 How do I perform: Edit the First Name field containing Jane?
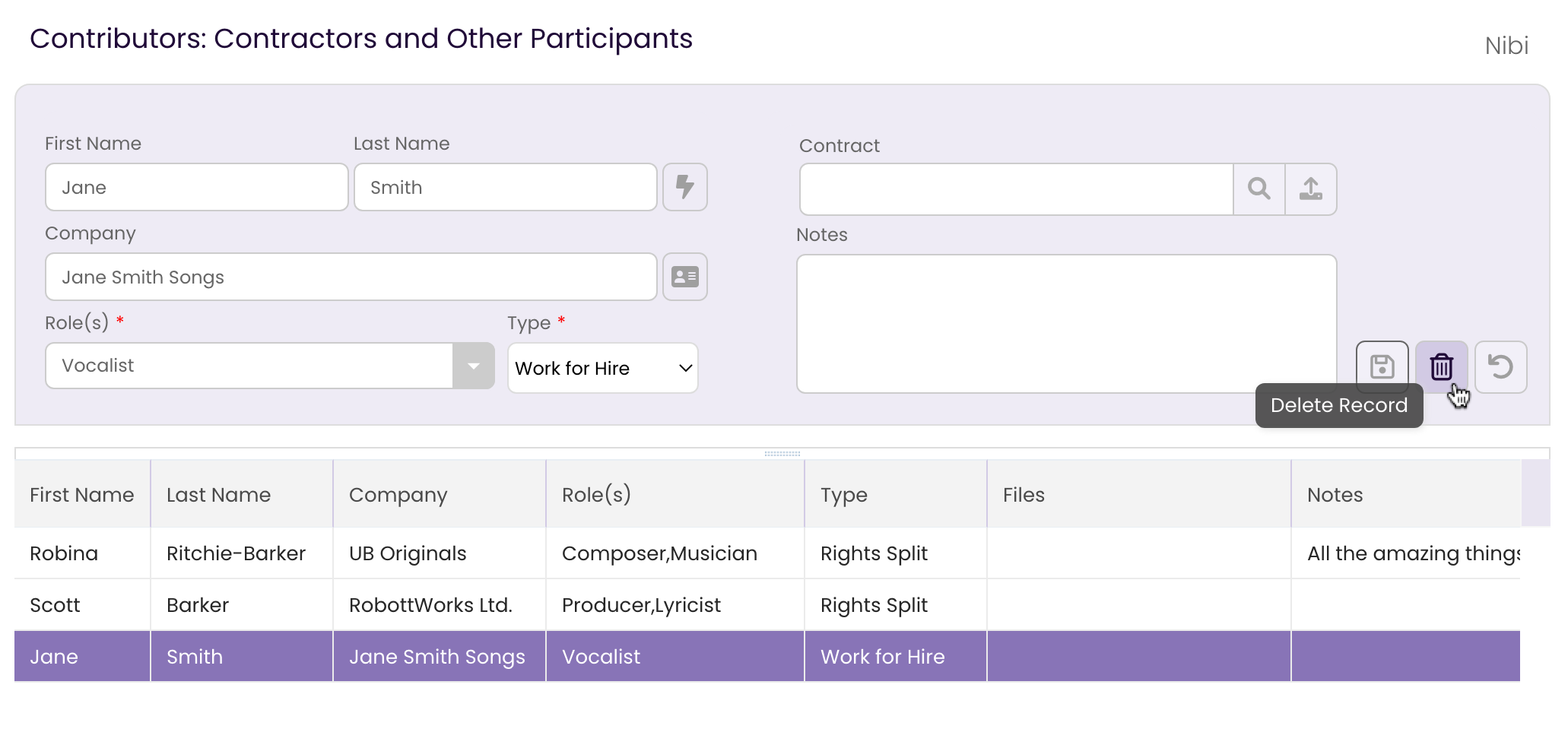point(197,187)
